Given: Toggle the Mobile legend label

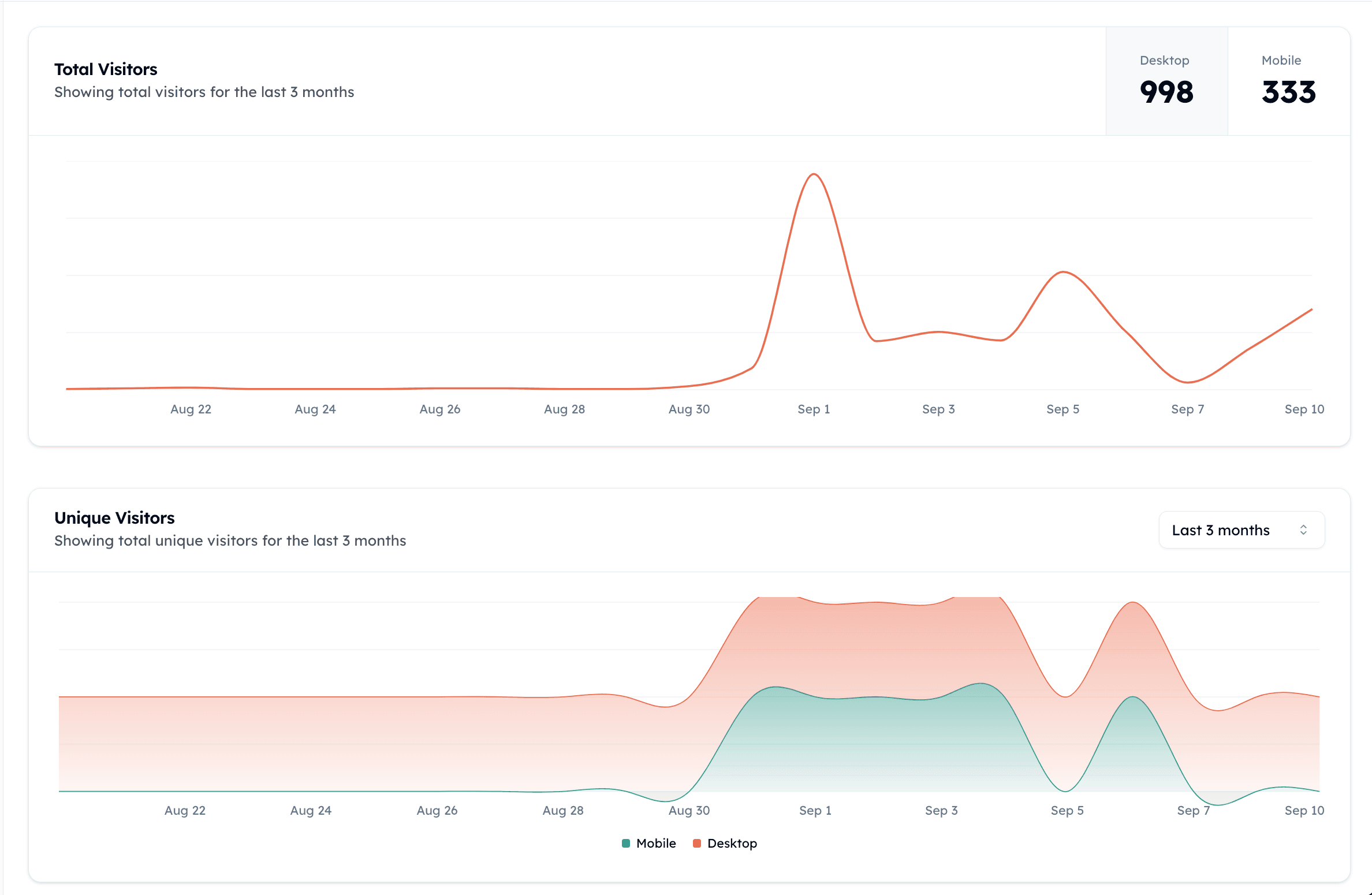Looking at the screenshot, I should [x=656, y=843].
